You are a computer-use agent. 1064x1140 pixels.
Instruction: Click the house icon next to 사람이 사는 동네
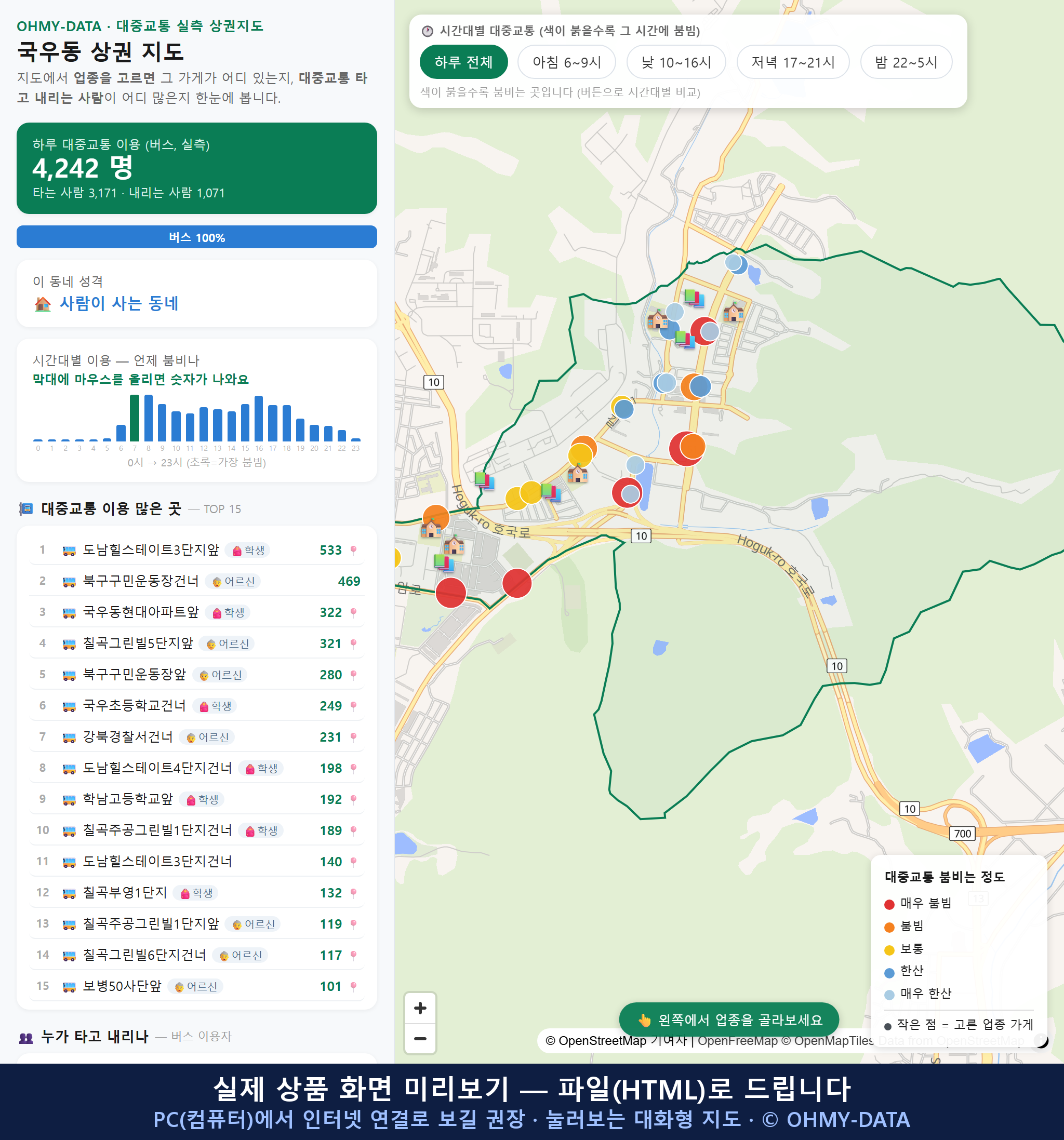coord(43,303)
